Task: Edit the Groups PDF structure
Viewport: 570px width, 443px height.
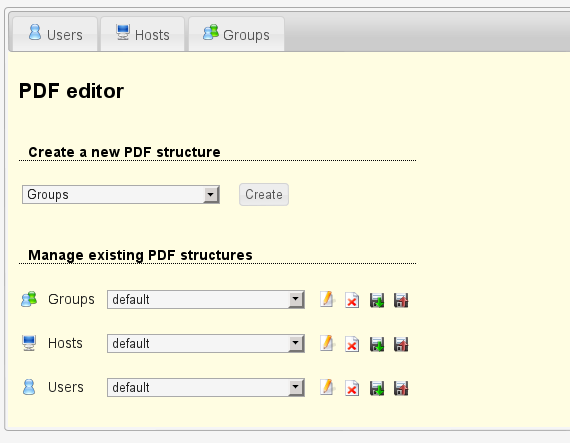Action: click(328, 300)
